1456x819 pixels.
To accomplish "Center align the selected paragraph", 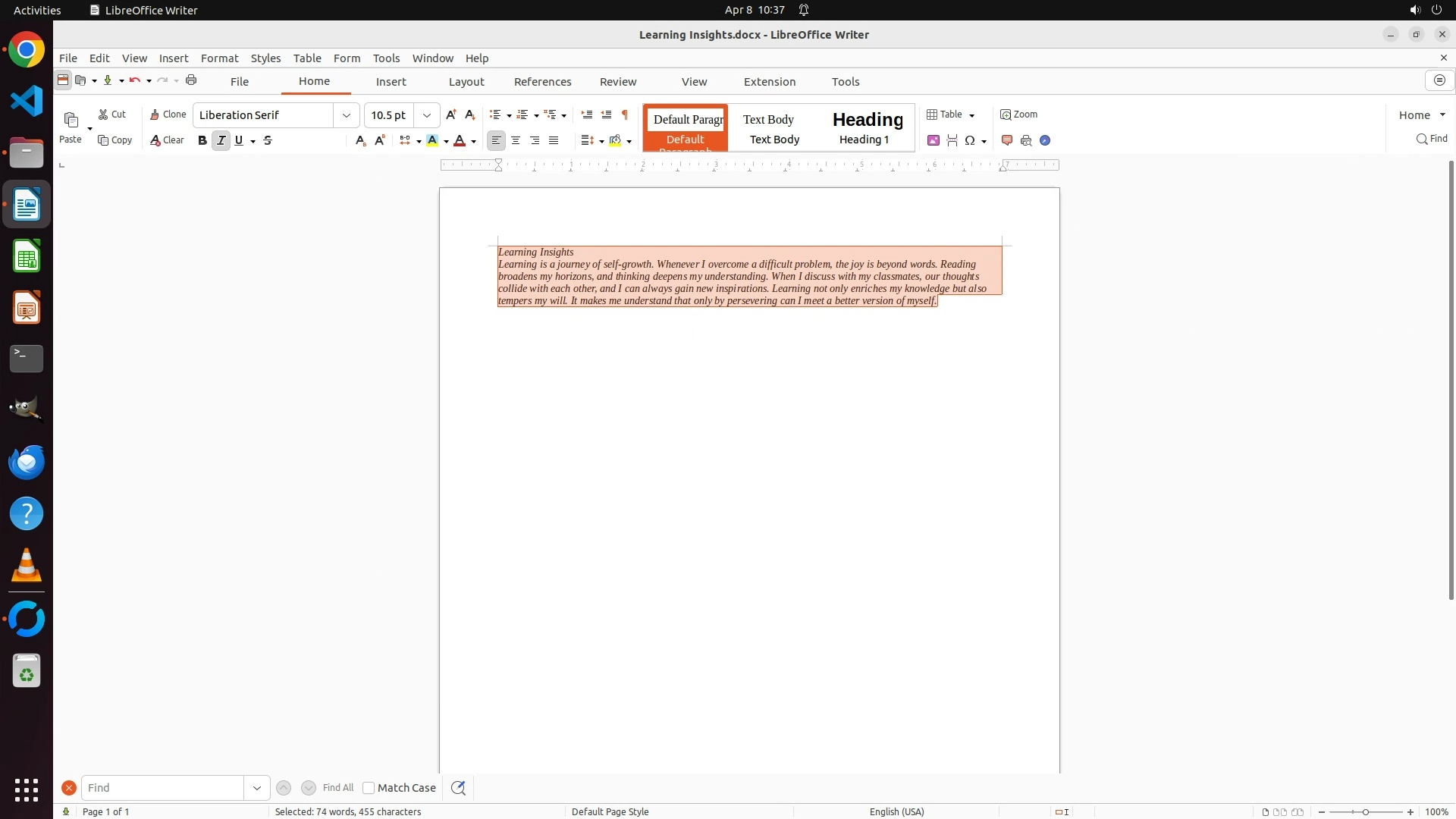I will click(516, 140).
